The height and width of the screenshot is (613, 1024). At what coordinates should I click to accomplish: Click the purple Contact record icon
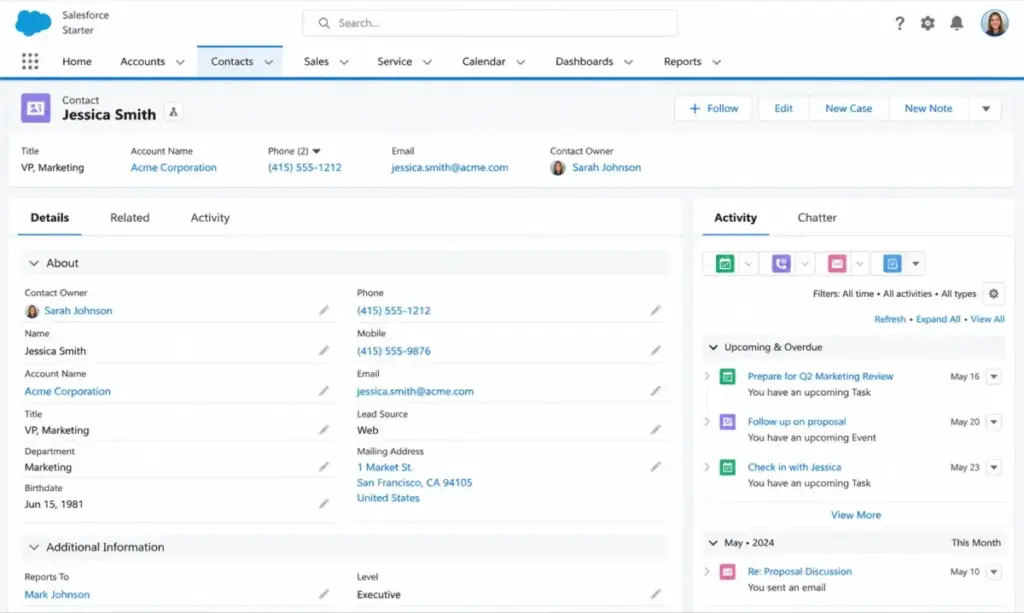pos(35,108)
